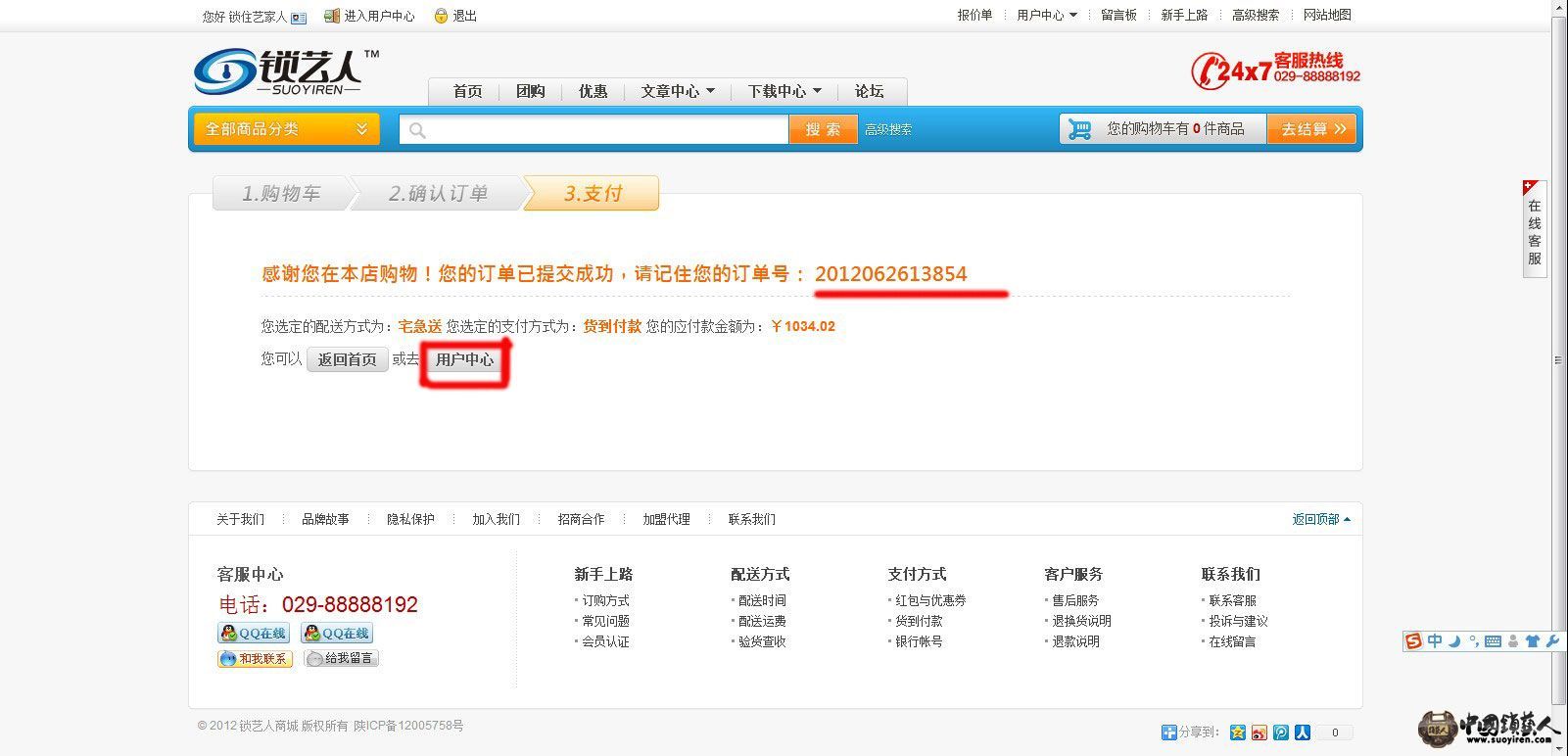
Task: Focus the product search input field
Action: (594, 129)
